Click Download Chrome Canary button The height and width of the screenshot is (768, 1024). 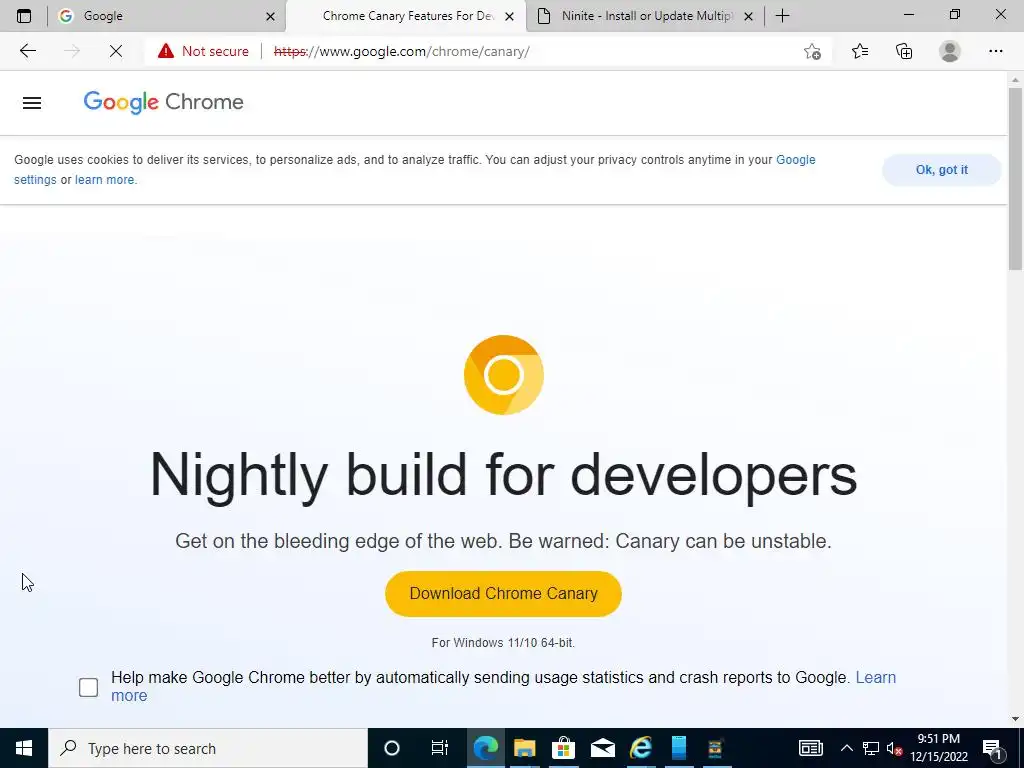[x=503, y=594]
